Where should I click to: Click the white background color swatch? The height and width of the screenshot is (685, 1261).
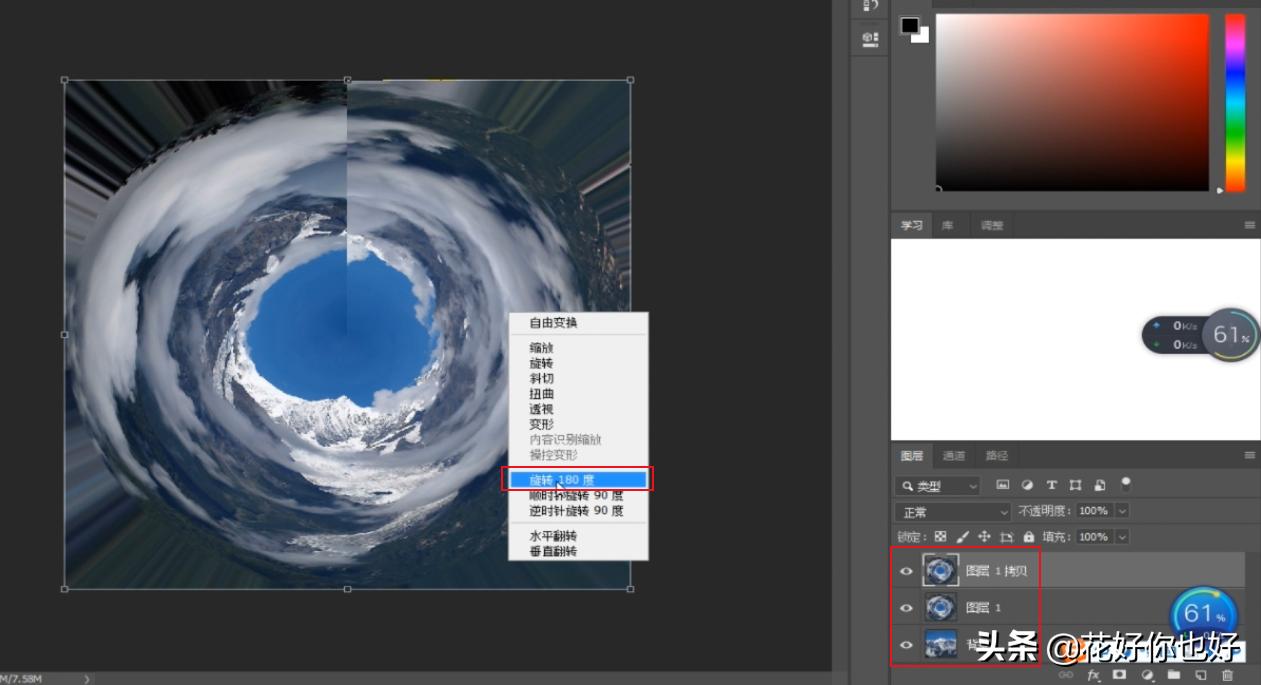click(x=921, y=35)
